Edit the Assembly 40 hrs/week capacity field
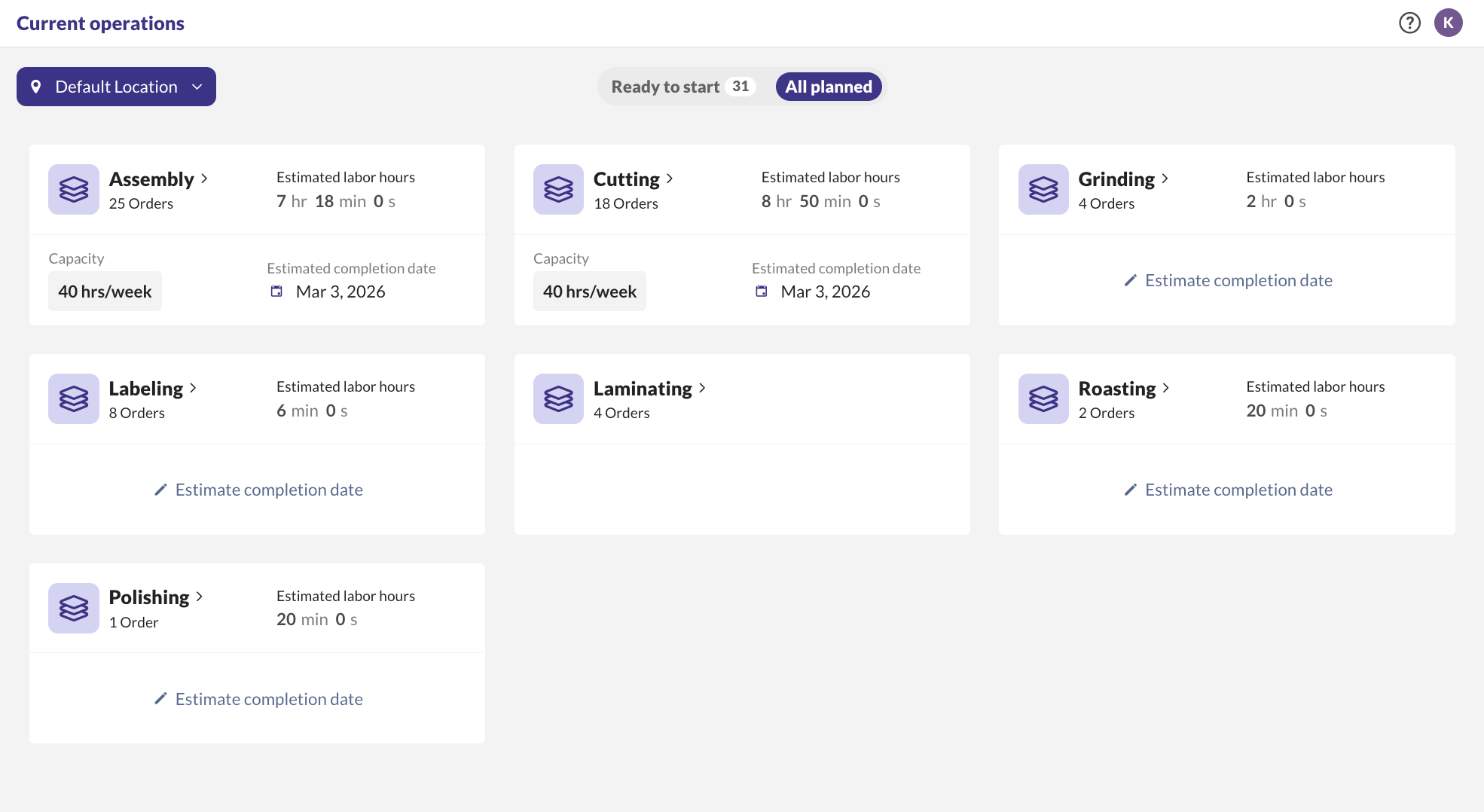 point(105,292)
